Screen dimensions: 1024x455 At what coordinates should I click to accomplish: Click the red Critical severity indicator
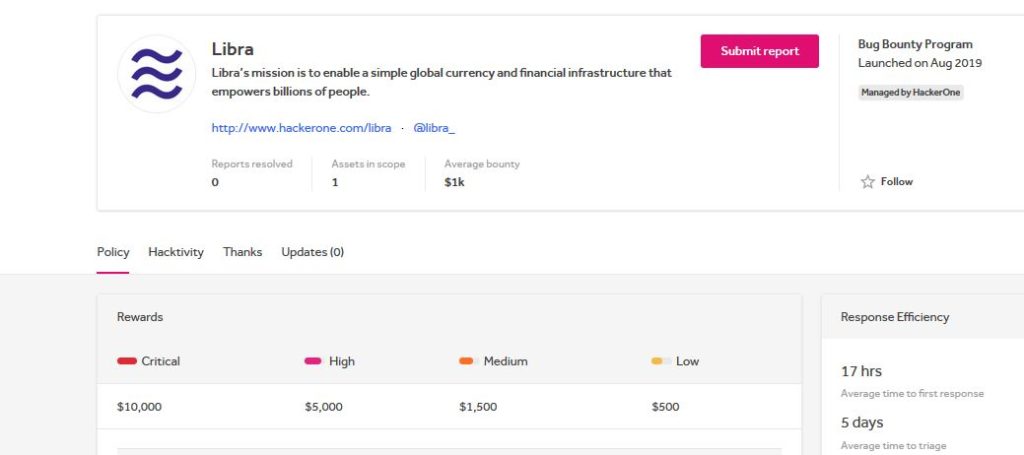(x=127, y=361)
